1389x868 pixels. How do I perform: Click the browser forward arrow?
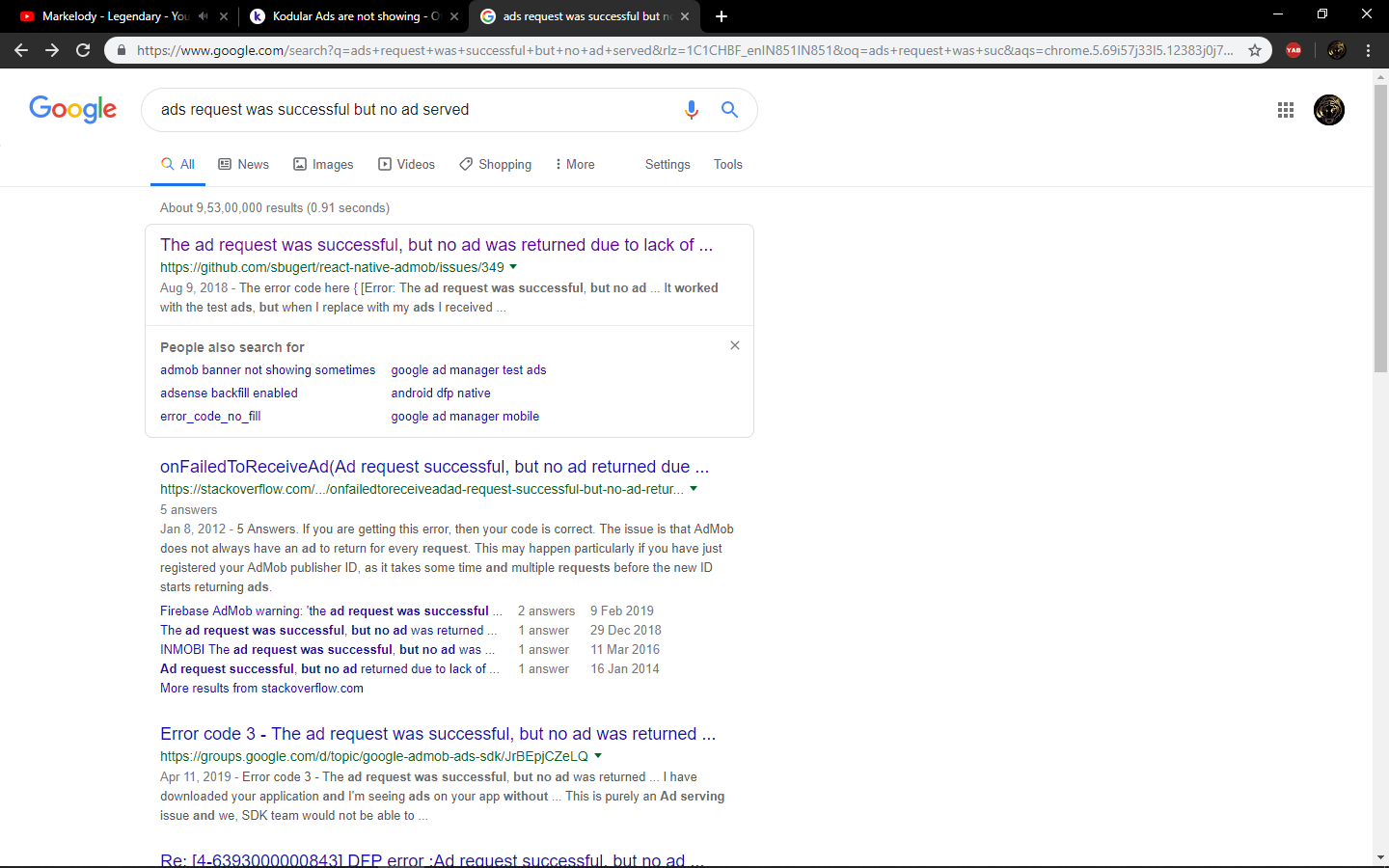[52, 50]
